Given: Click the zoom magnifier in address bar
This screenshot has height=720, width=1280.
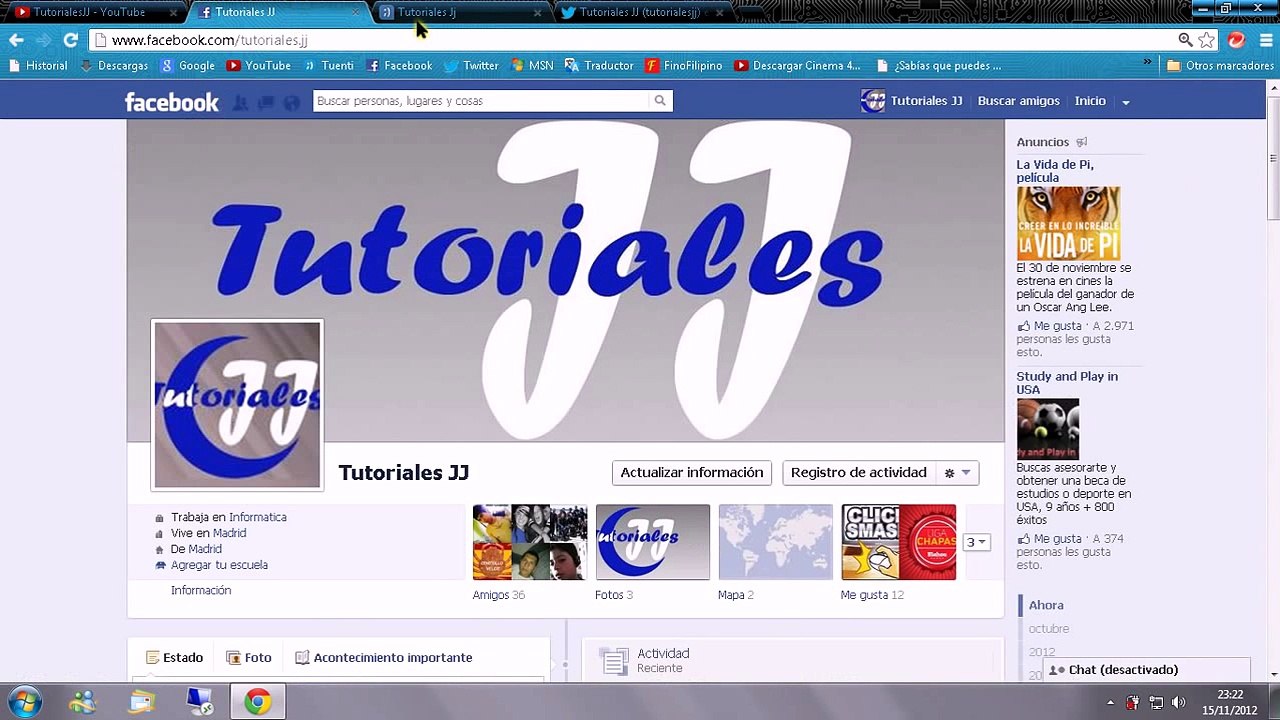Looking at the screenshot, I should [x=1185, y=40].
